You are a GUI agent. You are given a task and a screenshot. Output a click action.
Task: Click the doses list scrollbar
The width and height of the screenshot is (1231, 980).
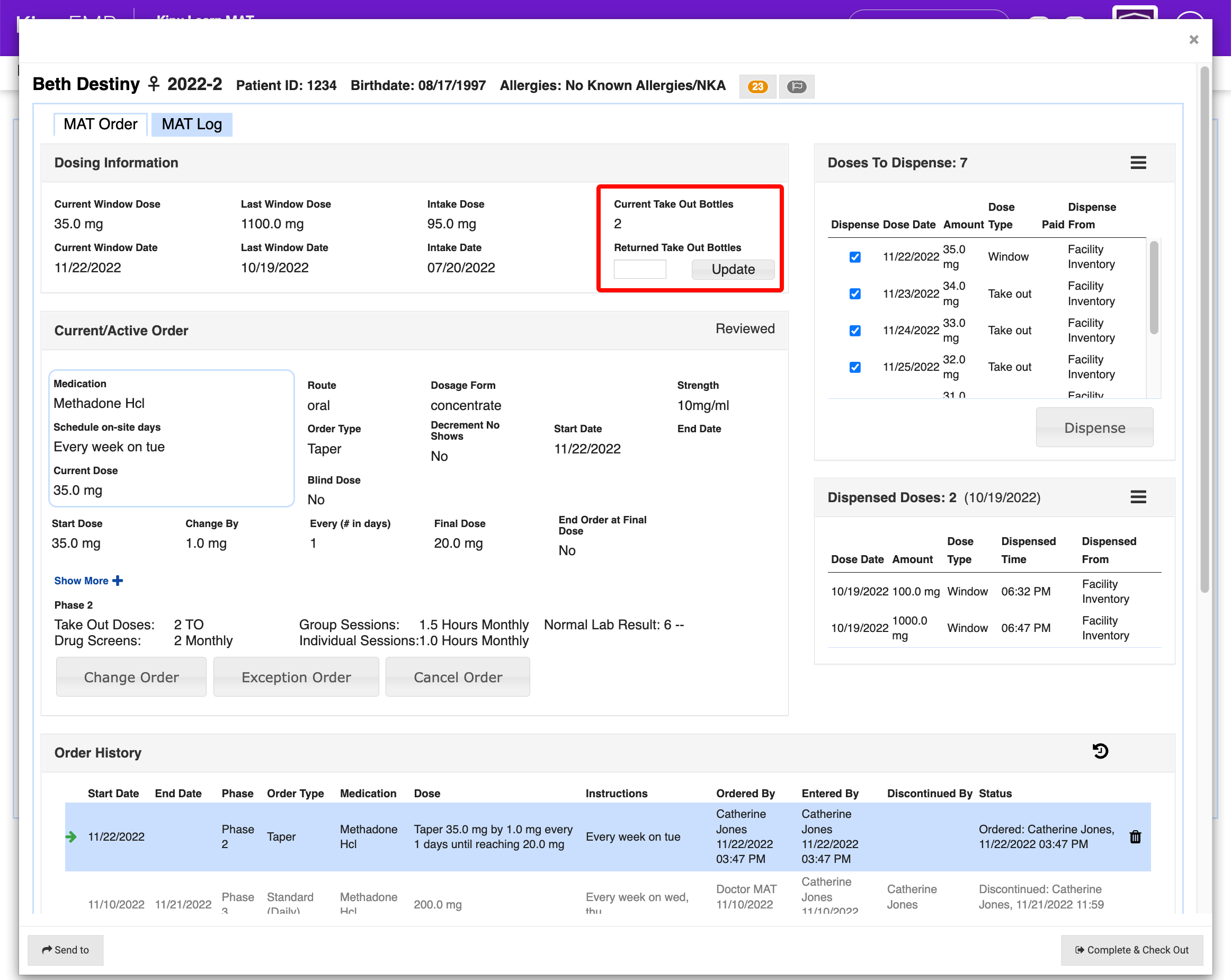(1153, 288)
